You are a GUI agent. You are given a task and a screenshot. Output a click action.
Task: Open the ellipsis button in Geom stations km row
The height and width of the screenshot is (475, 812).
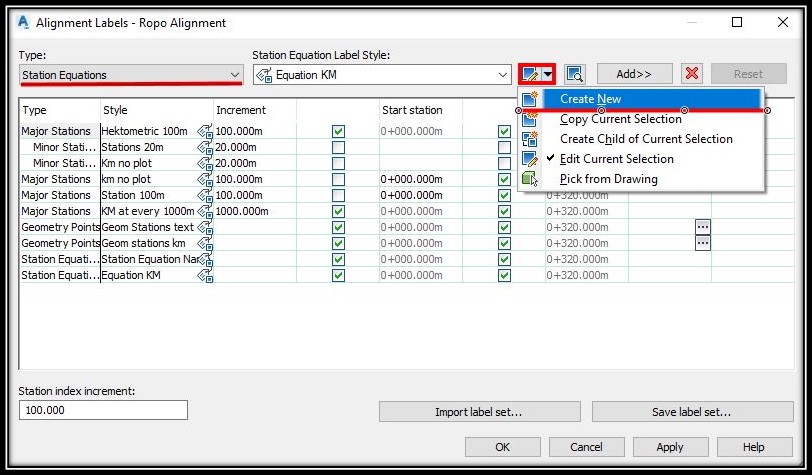tap(703, 243)
